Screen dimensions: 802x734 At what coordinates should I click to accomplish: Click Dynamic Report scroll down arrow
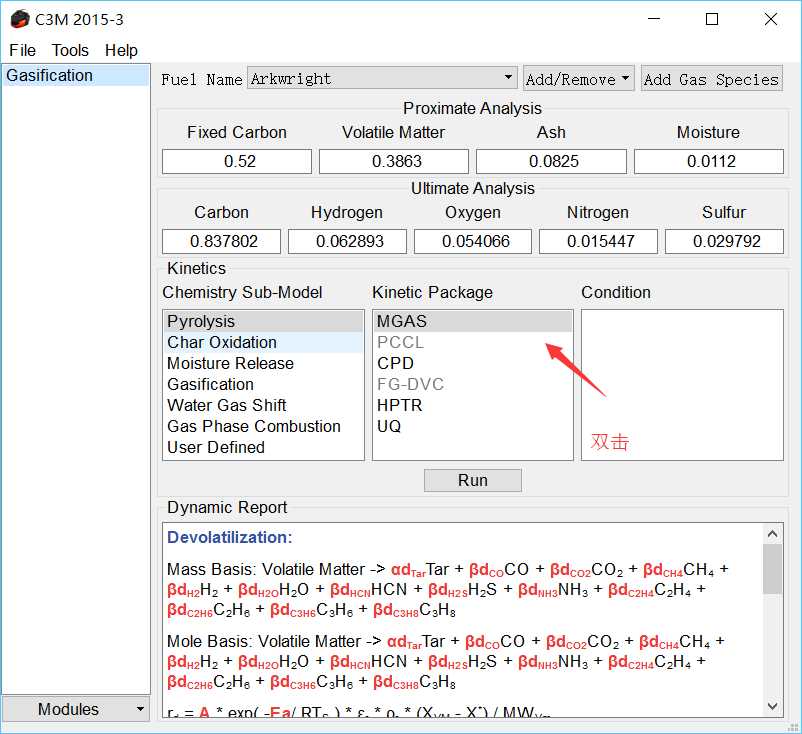point(772,706)
